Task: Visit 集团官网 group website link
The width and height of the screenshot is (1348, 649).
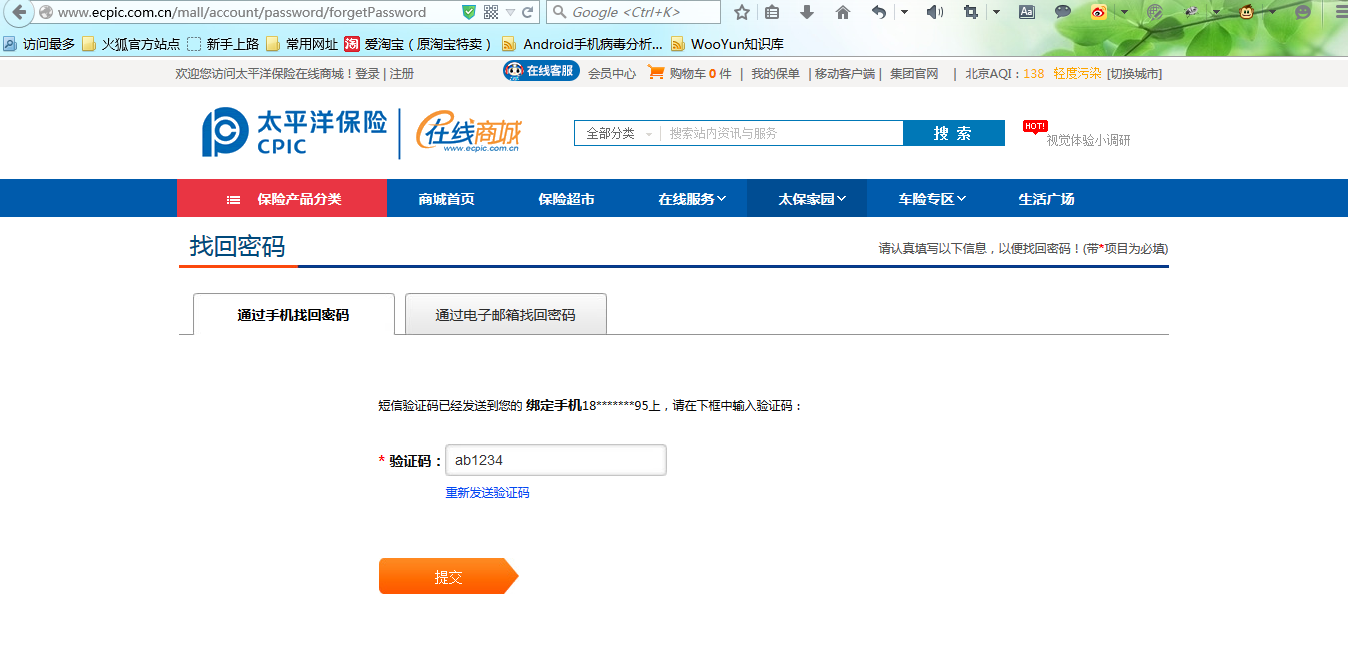Action: pyautogui.click(x=914, y=74)
